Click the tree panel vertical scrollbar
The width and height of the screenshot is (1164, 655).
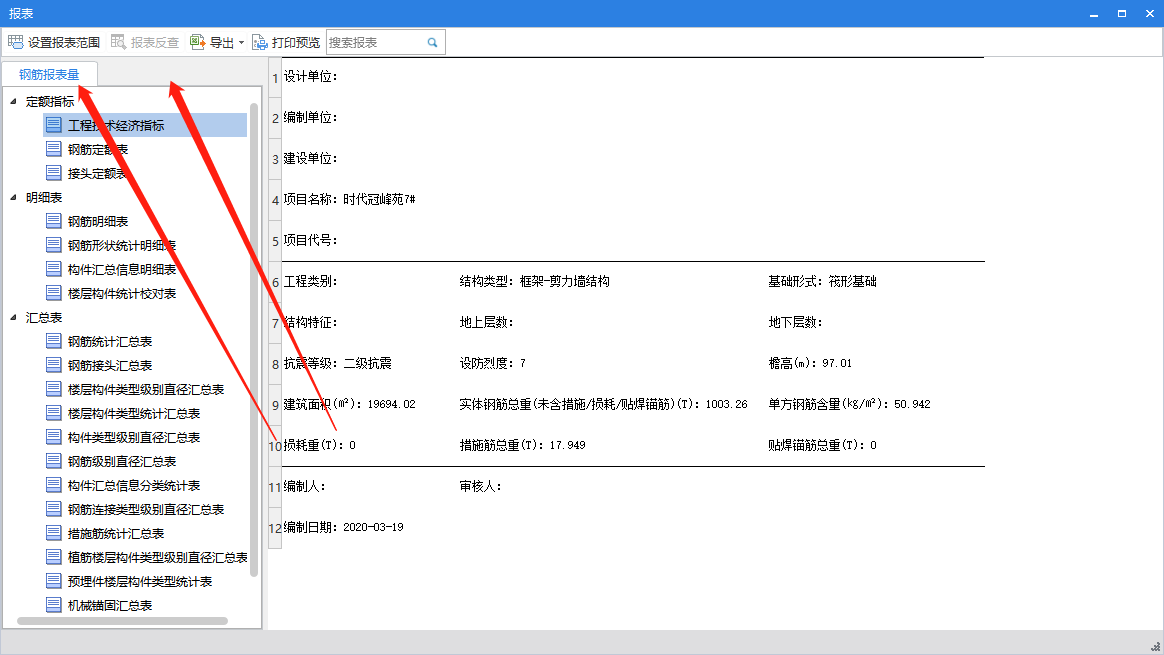pos(254,339)
